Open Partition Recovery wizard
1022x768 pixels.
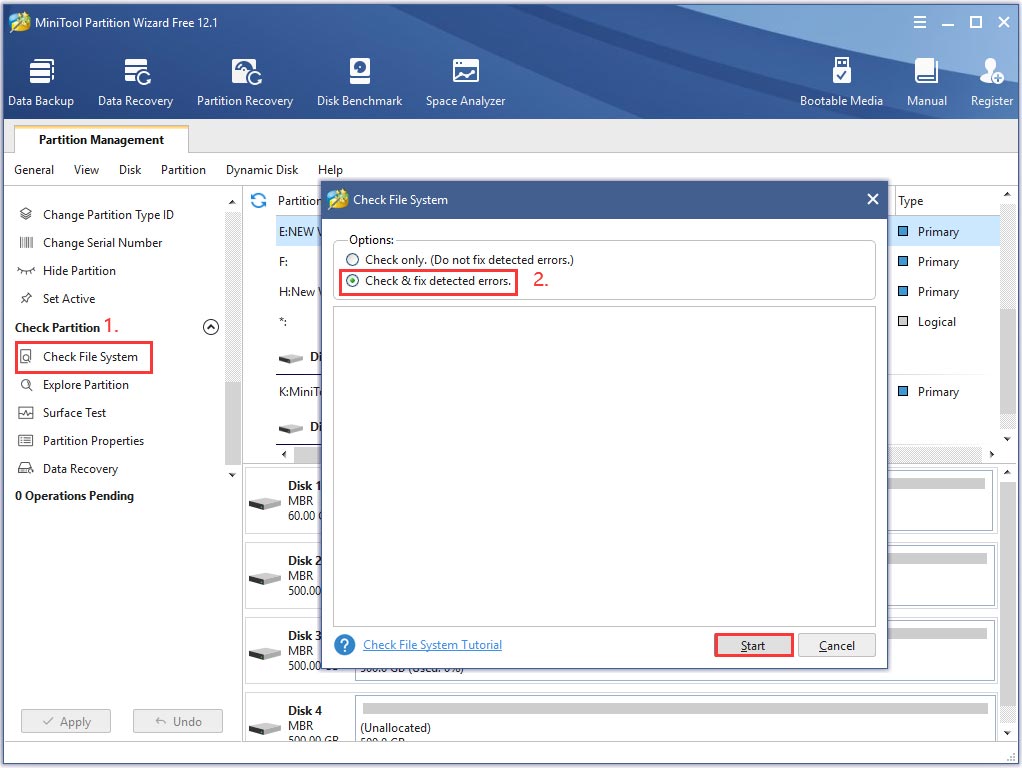click(245, 82)
